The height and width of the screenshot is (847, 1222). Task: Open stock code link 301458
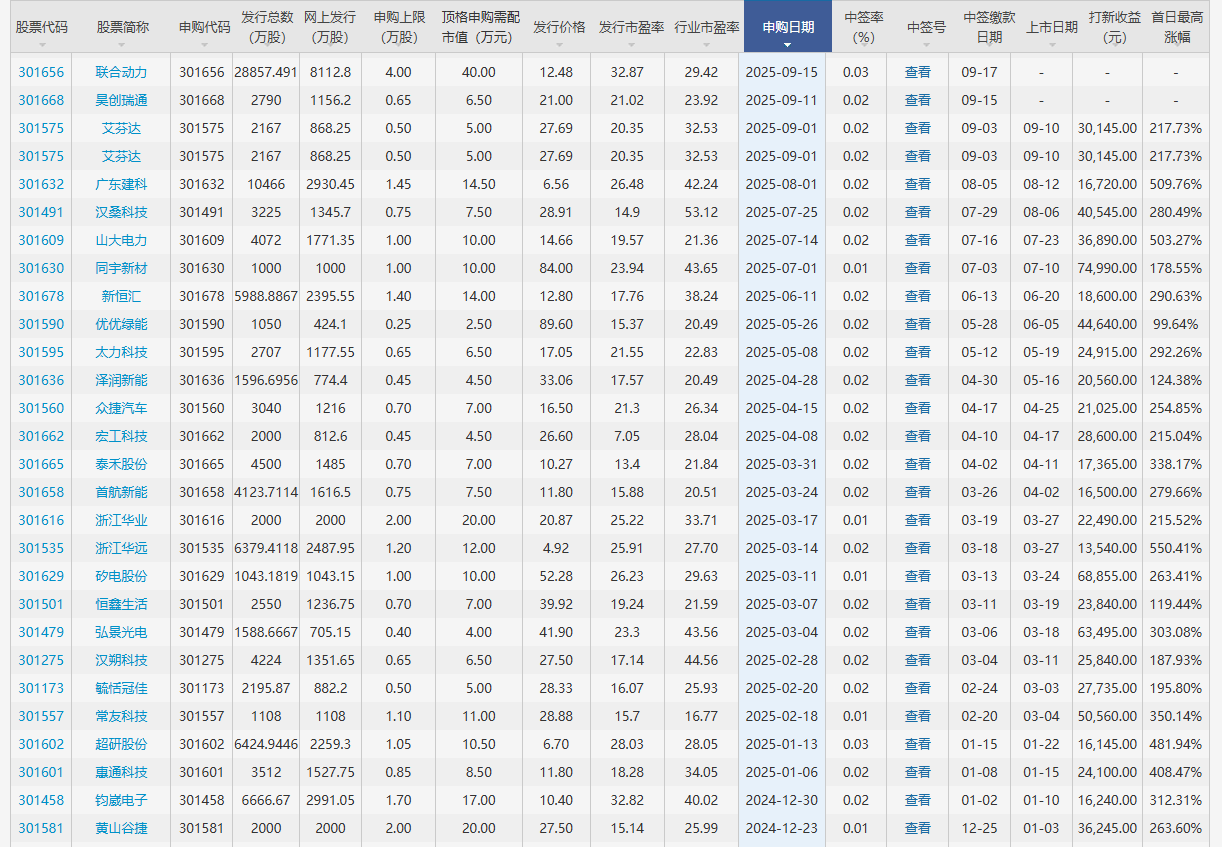click(41, 800)
